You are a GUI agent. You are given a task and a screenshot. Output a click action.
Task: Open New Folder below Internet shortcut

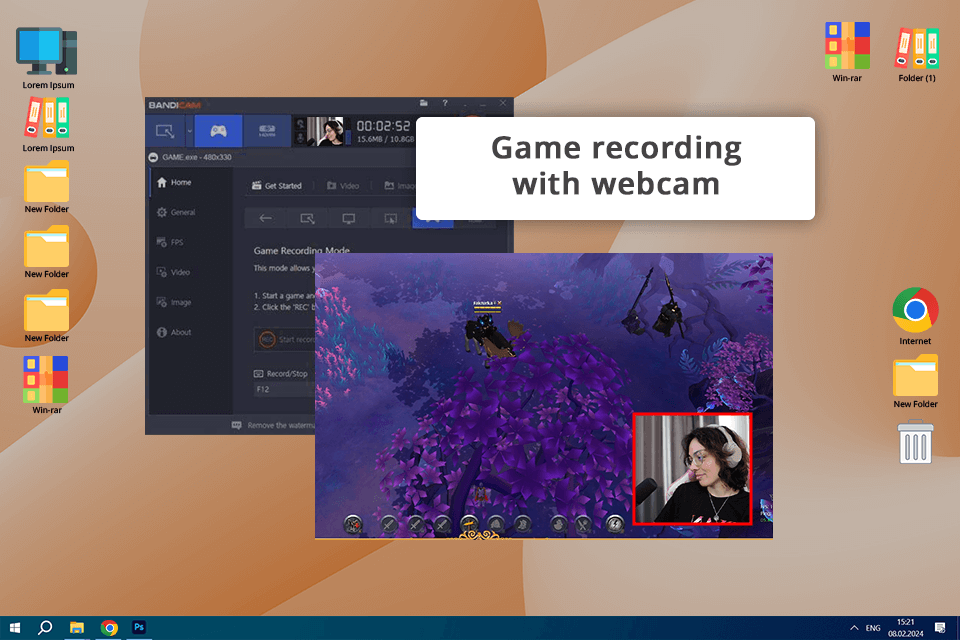pos(915,382)
